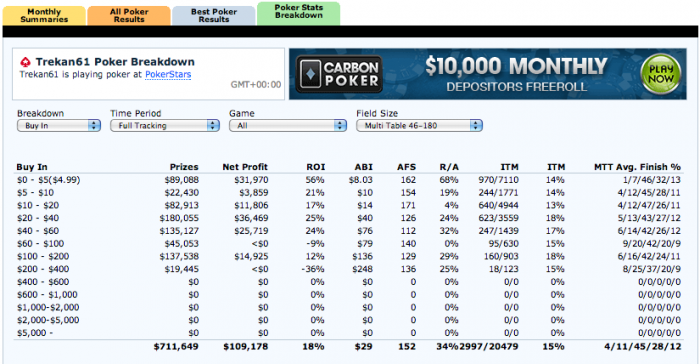Click the 1/7/46/32/13 finish distribution
This screenshot has width=700, height=364.
[x=652, y=180]
